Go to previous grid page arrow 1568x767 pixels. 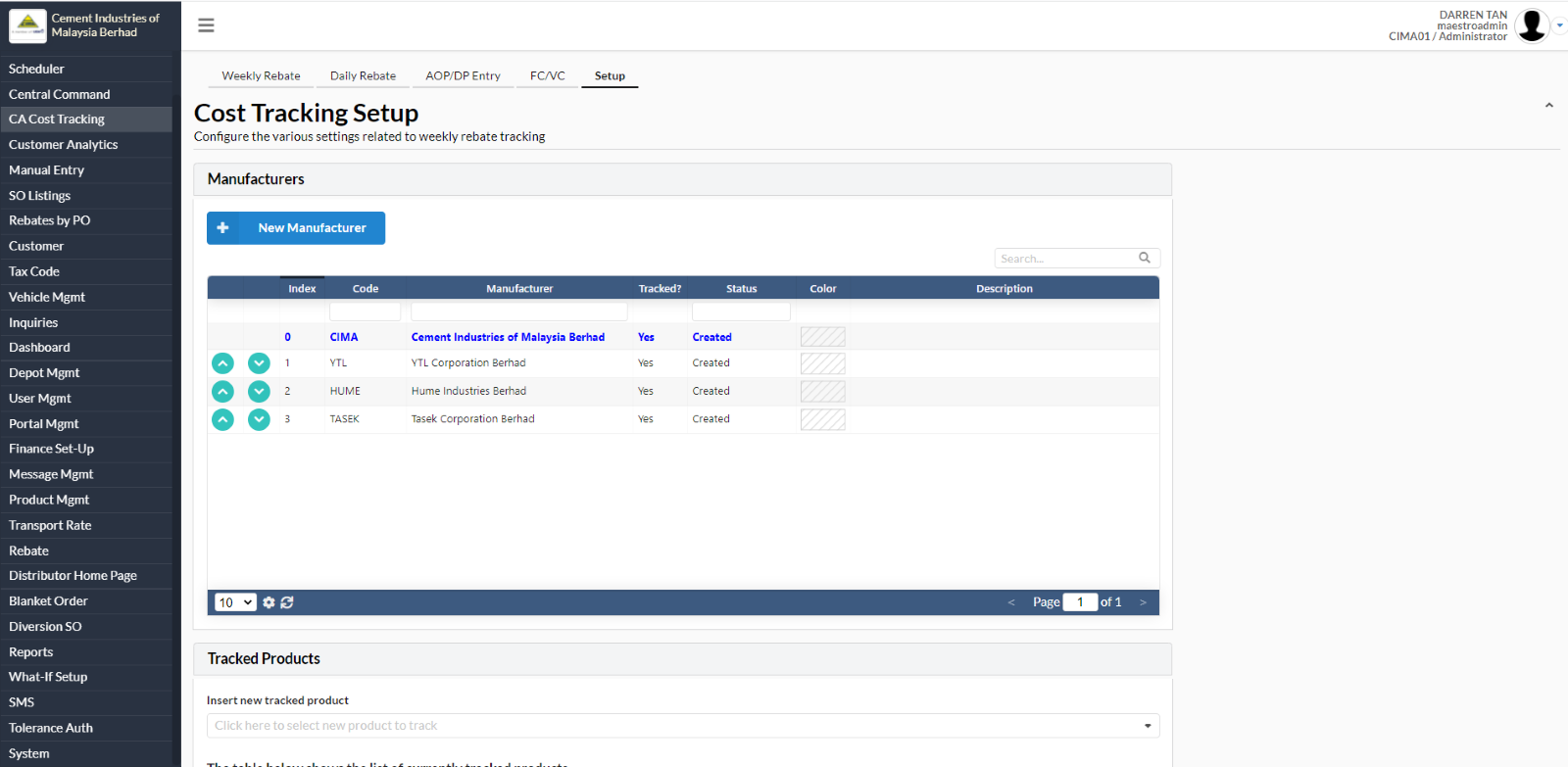click(x=1011, y=602)
